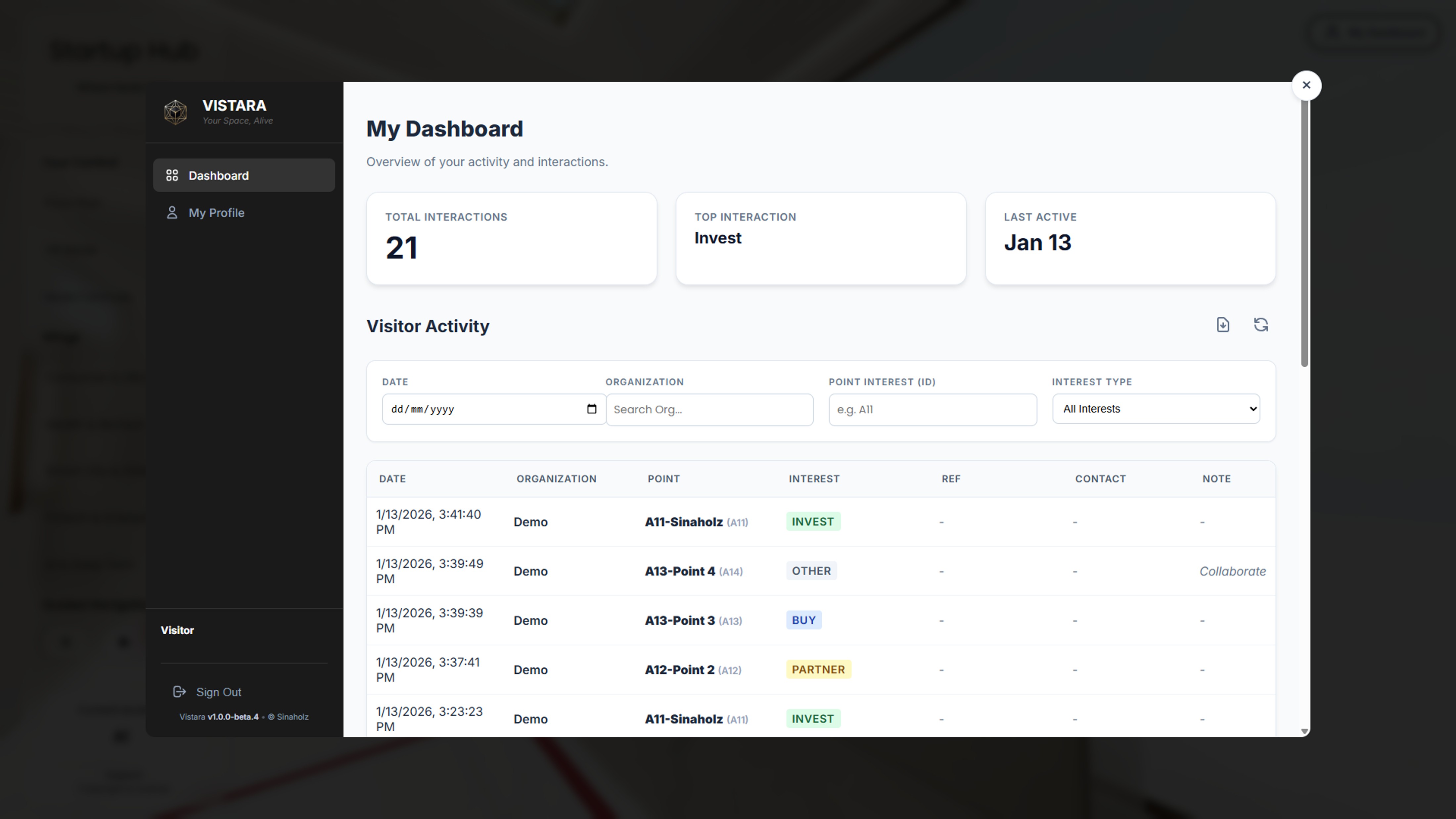The height and width of the screenshot is (819, 1456).
Task: Select the PARTNER badge for A12-Point 2
Action: [x=818, y=669]
